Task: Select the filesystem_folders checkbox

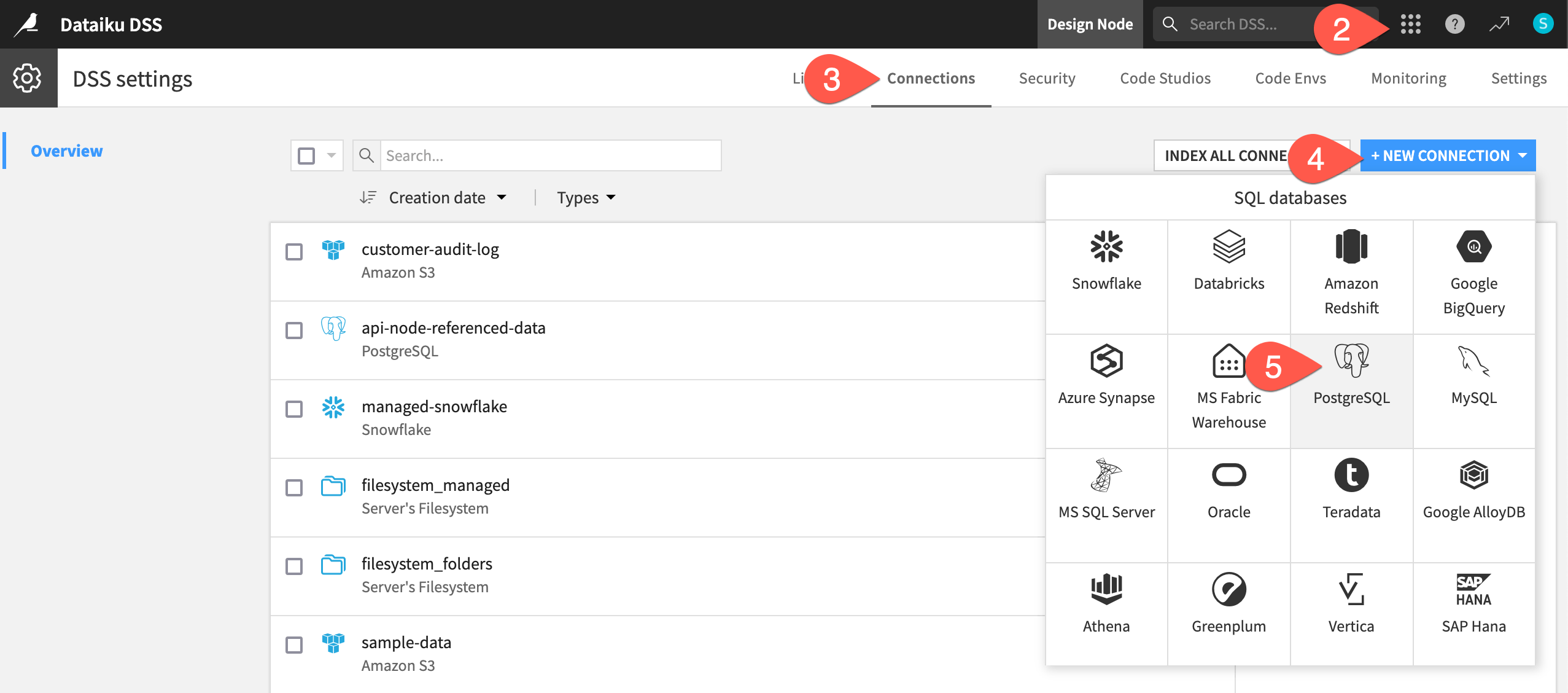Action: [x=294, y=566]
